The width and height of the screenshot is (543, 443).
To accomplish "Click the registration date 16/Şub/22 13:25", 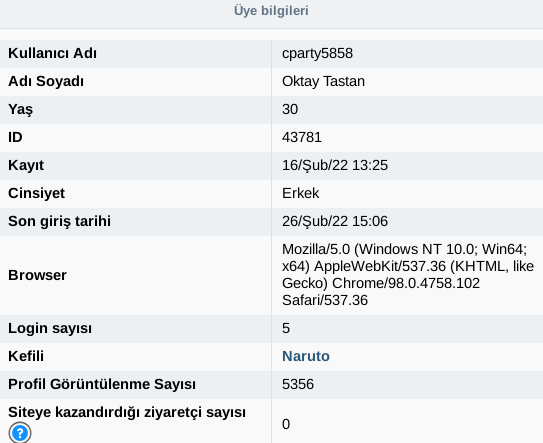I will 335,165.
